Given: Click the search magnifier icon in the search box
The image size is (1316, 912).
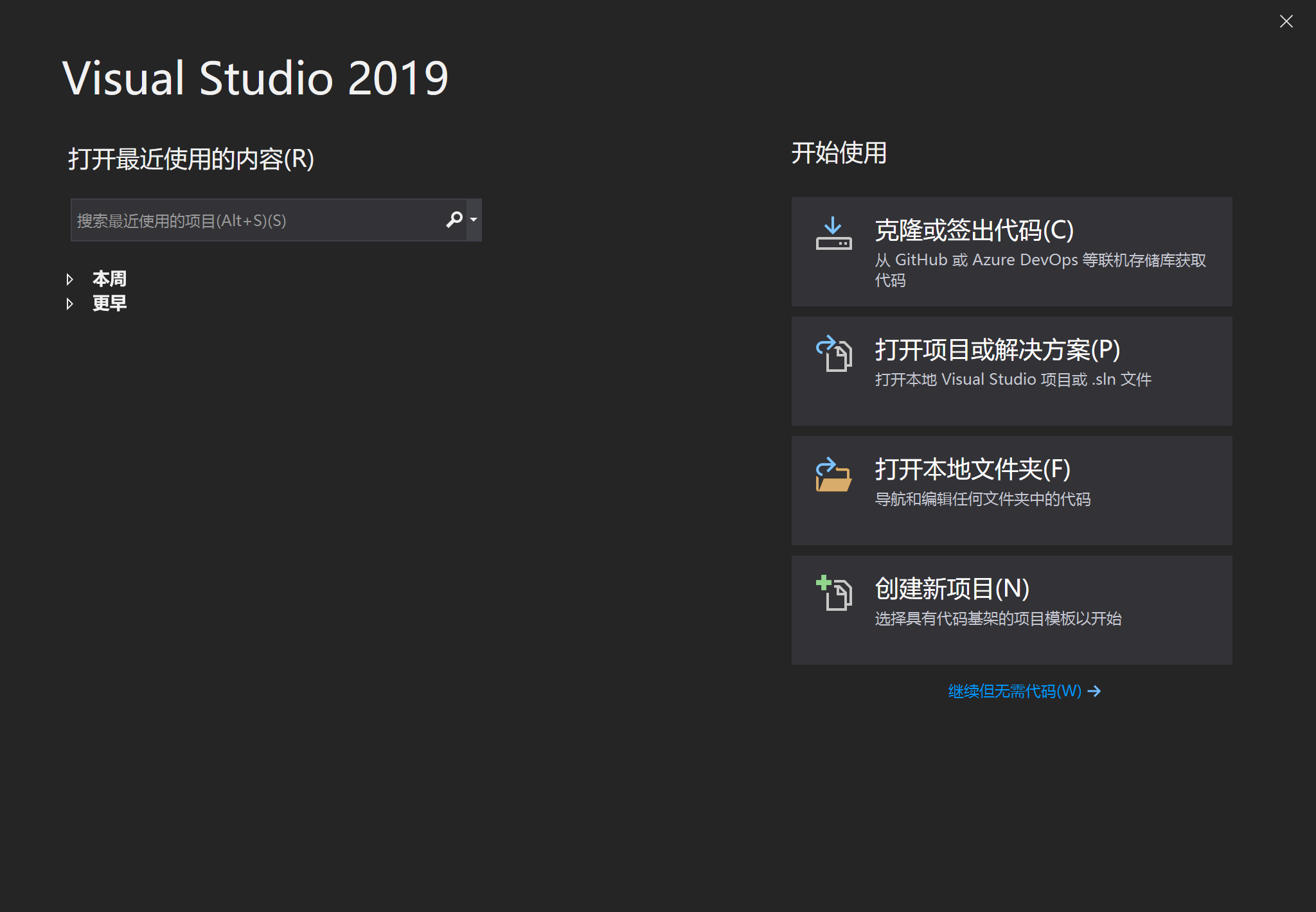Looking at the screenshot, I should coord(454,220).
